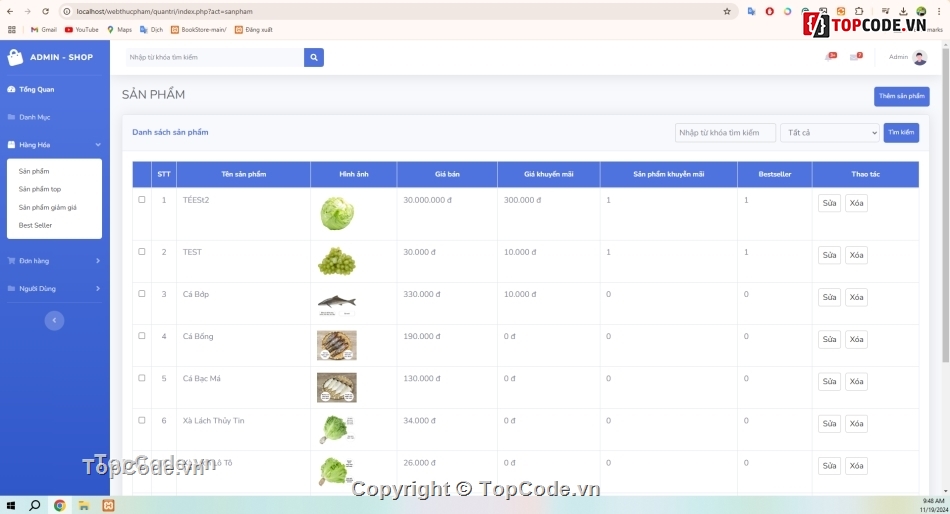Open the browser extensions puzzle icon
The height and width of the screenshot is (514, 950).
pyautogui.click(x=859, y=11)
